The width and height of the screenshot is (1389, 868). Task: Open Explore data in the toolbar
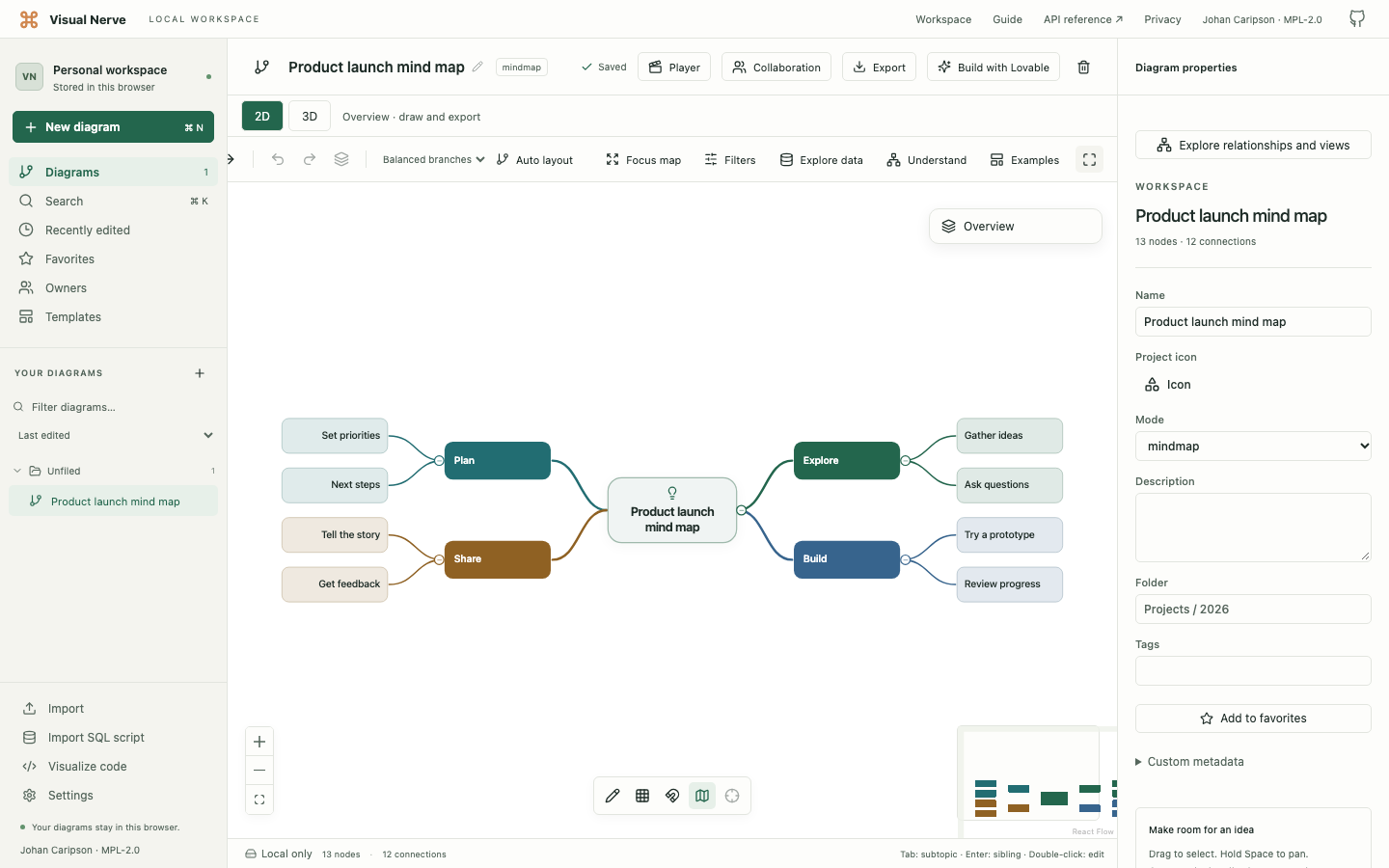pos(822,160)
